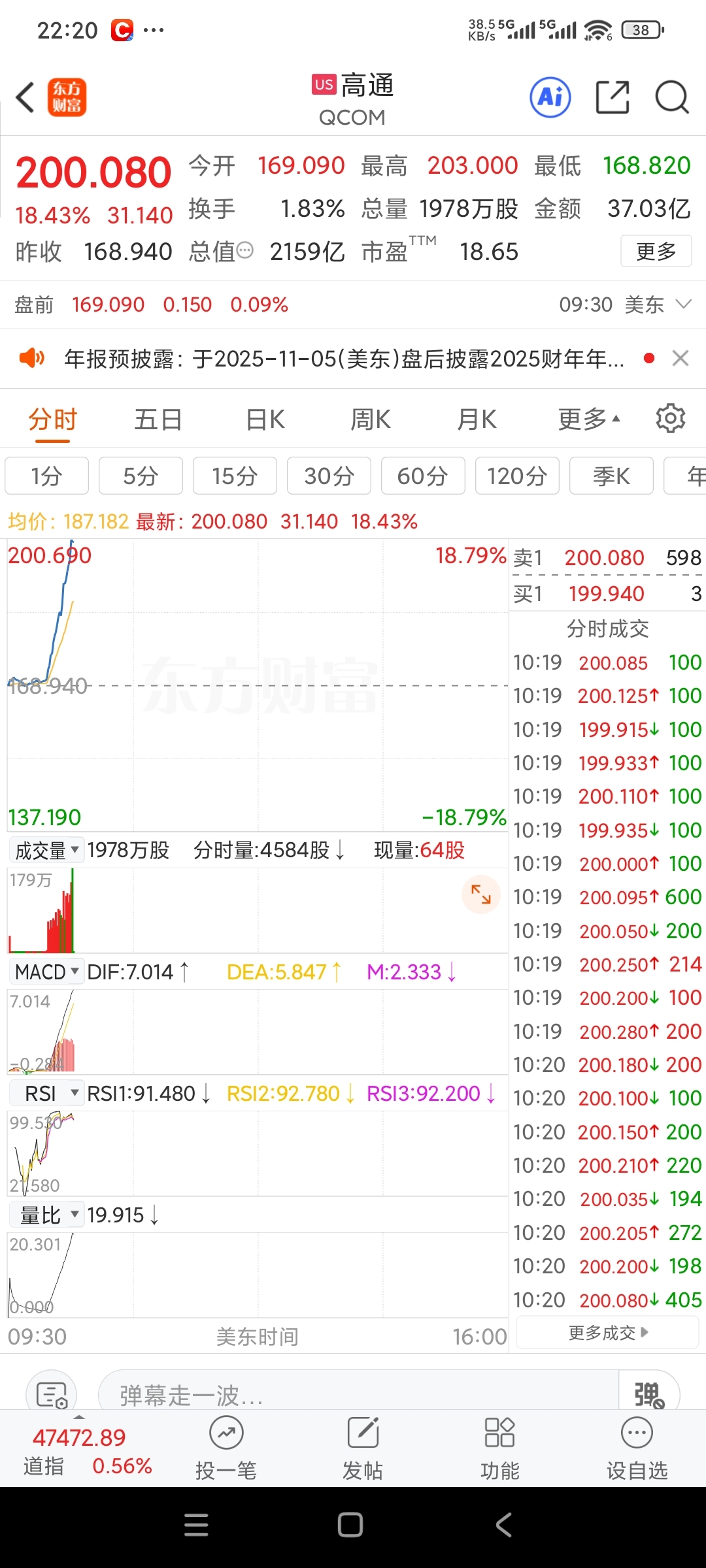
Task: Tap the Wi-Fi status icon
Action: 597,29
